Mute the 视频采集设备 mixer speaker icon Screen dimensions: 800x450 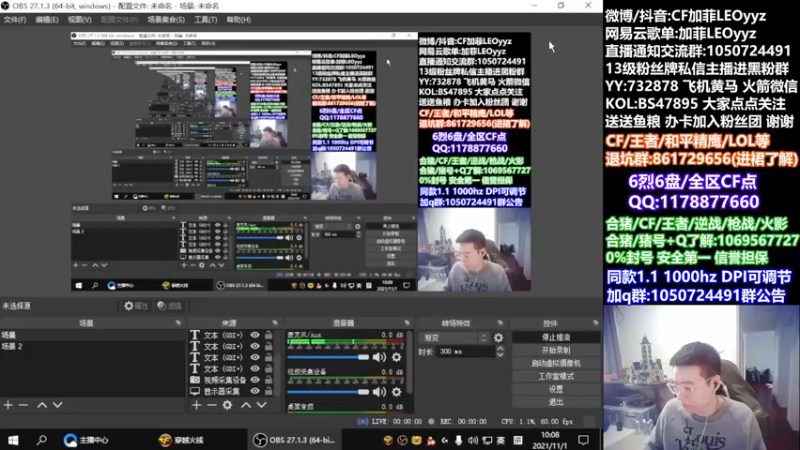(x=379, y=392)
